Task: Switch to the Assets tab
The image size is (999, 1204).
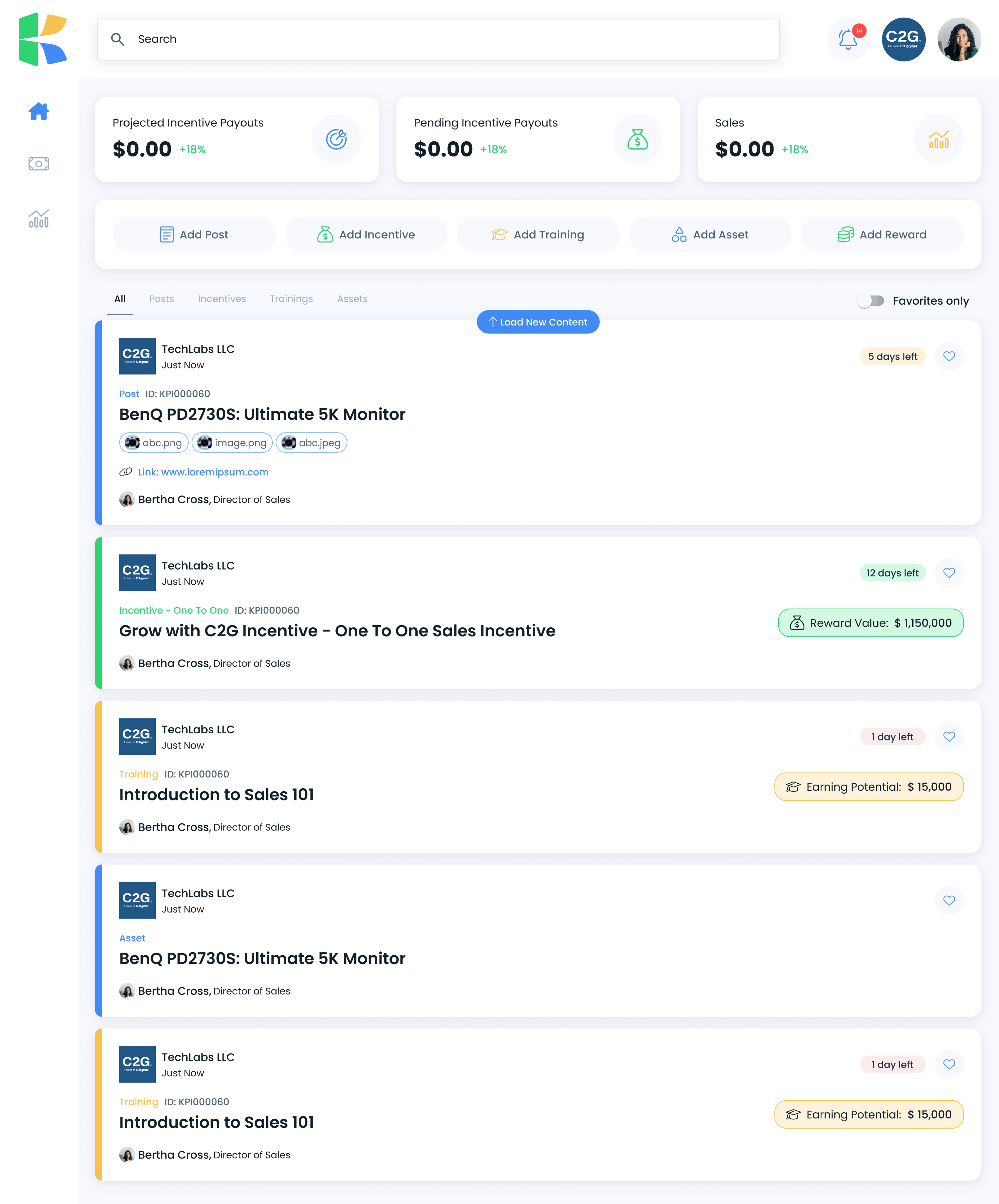Action: point(352,299)
